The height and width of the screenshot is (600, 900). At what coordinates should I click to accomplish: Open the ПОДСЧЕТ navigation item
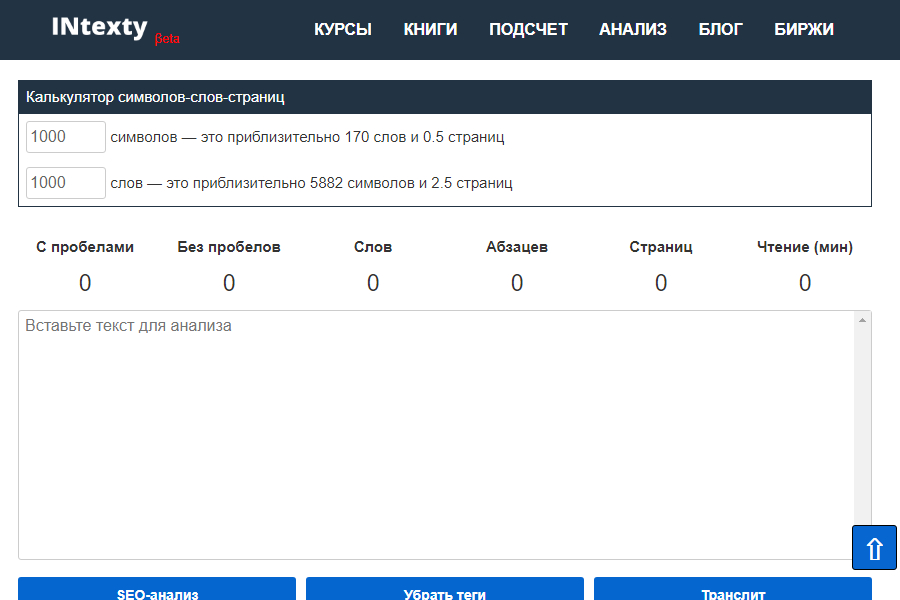click(528, 30)
